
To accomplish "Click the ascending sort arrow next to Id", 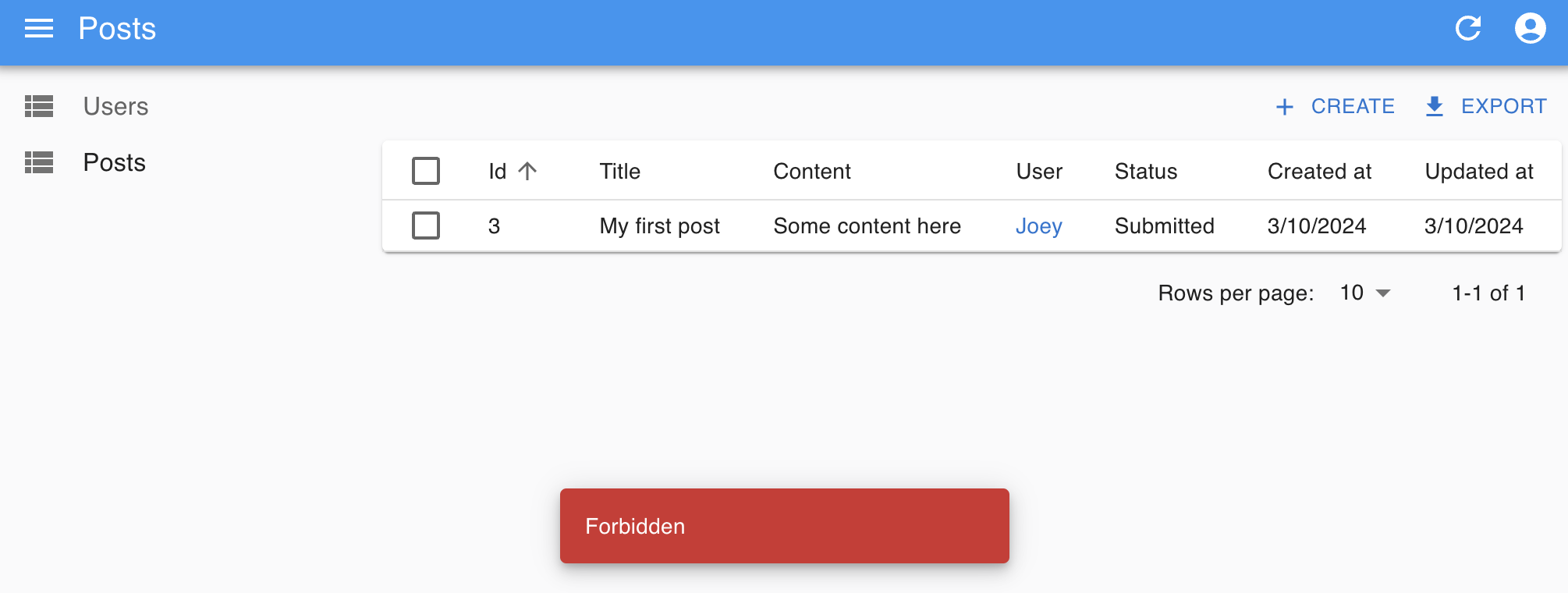I will (x=528, y=171).
